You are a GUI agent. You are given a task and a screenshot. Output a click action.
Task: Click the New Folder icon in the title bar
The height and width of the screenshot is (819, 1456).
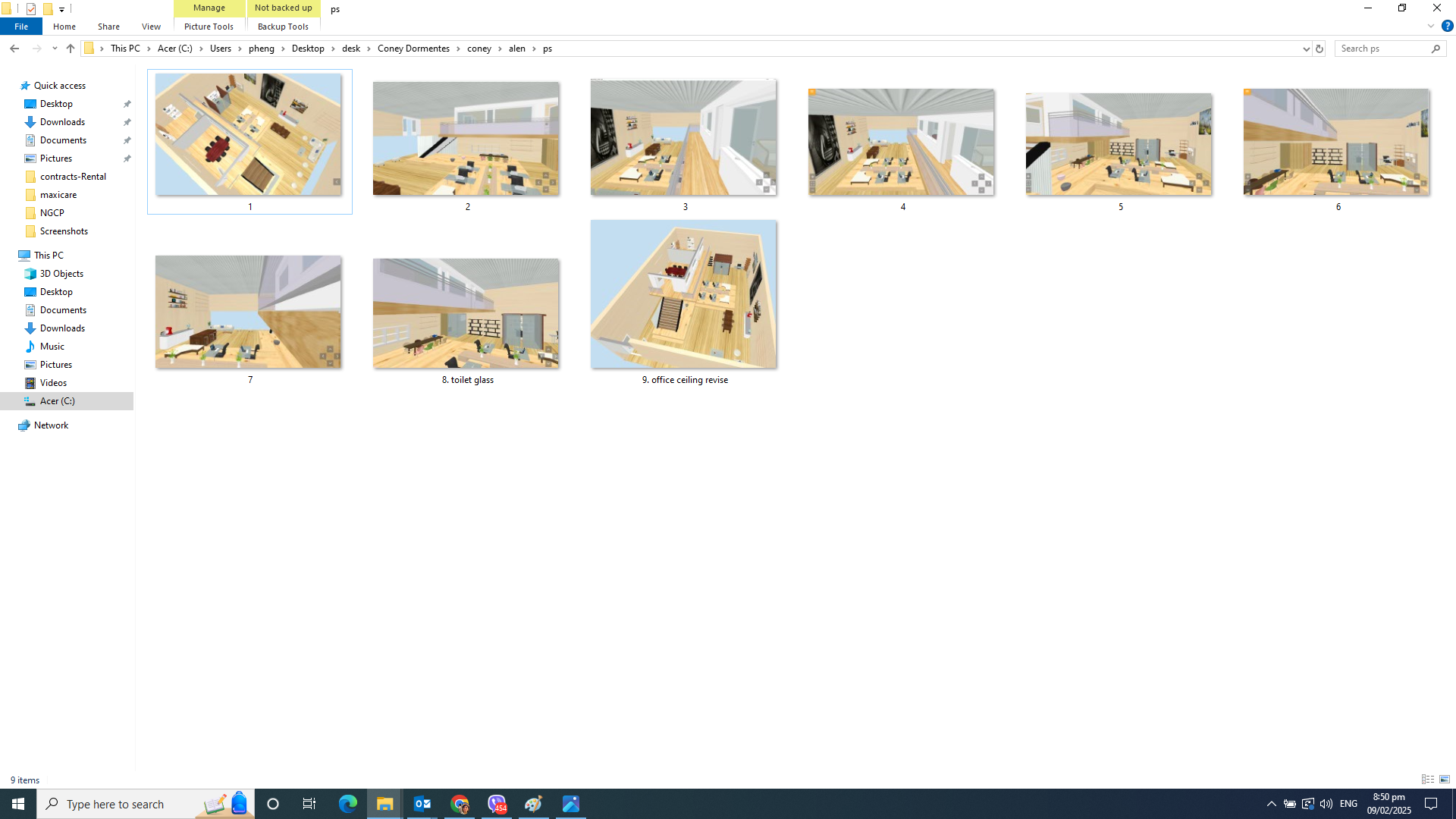[47, 8]
